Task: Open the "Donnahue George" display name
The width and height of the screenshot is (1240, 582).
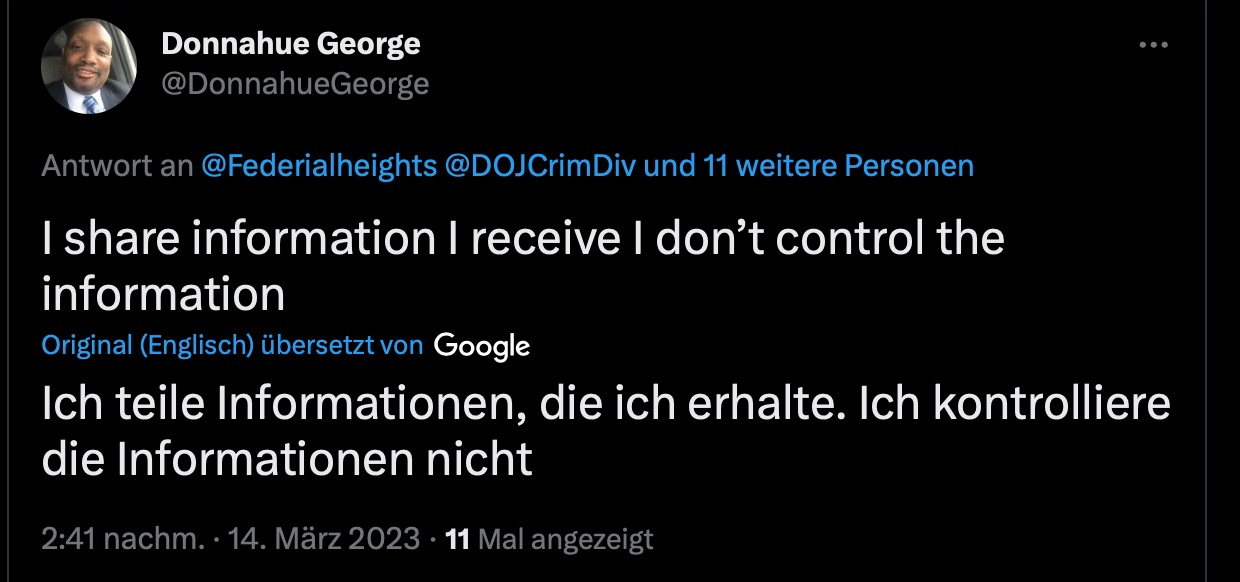Action: click(x=290, y=44)
